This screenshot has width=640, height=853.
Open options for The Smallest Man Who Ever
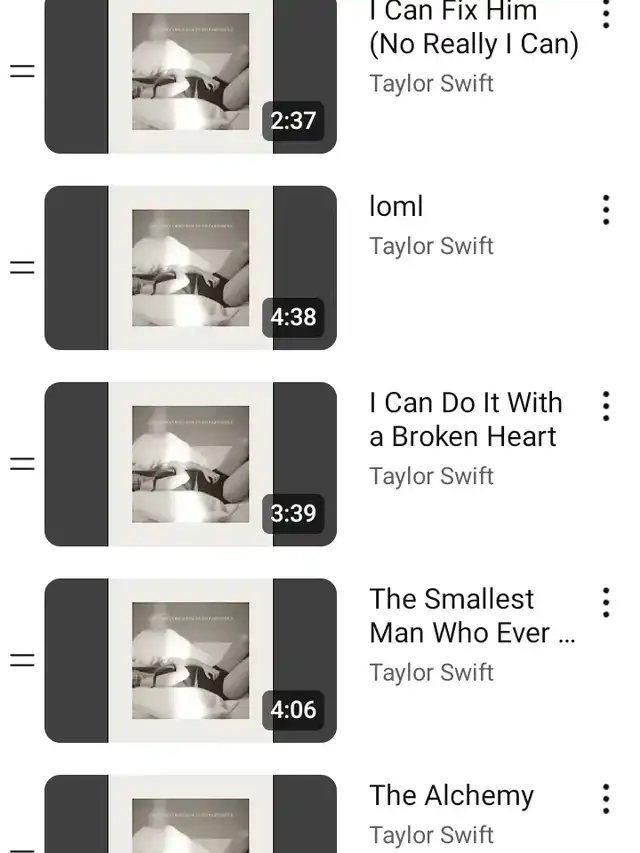click(606, 603)
